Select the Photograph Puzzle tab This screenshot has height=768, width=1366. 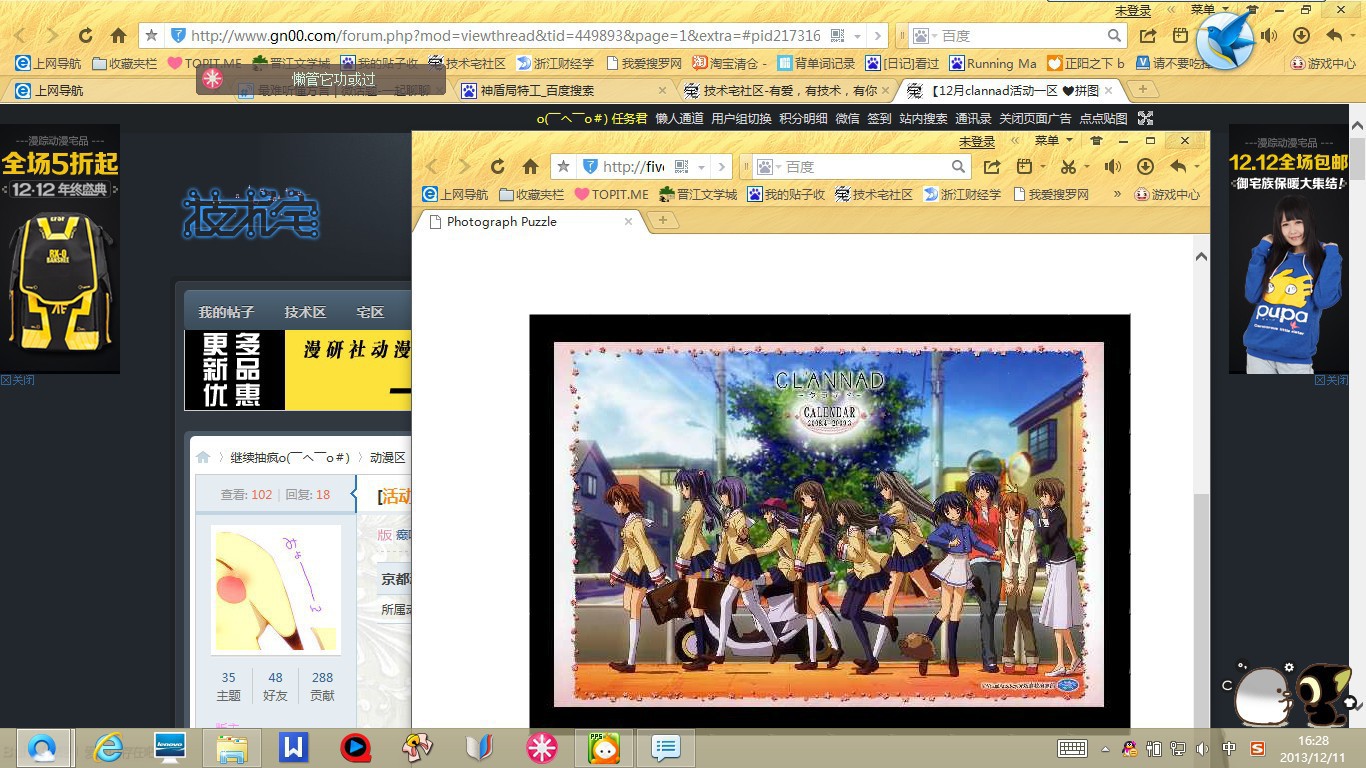[501, 221]
